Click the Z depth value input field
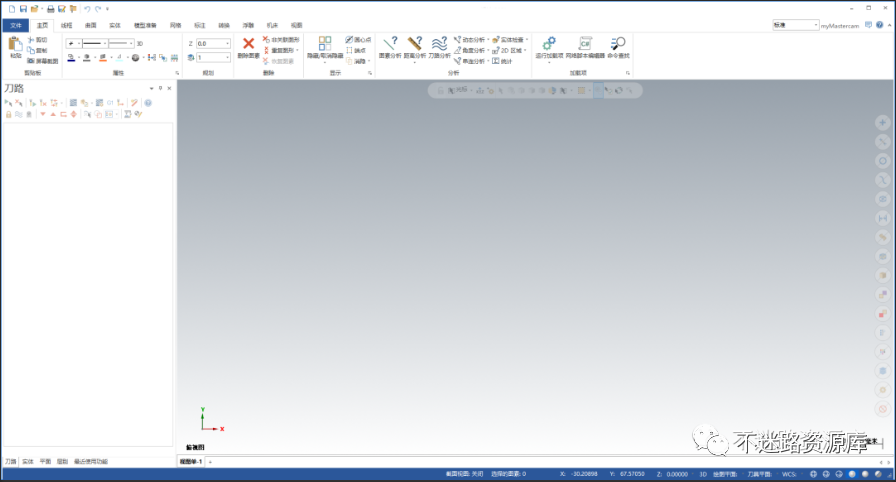896x482 pixels. tap(210, 43)
